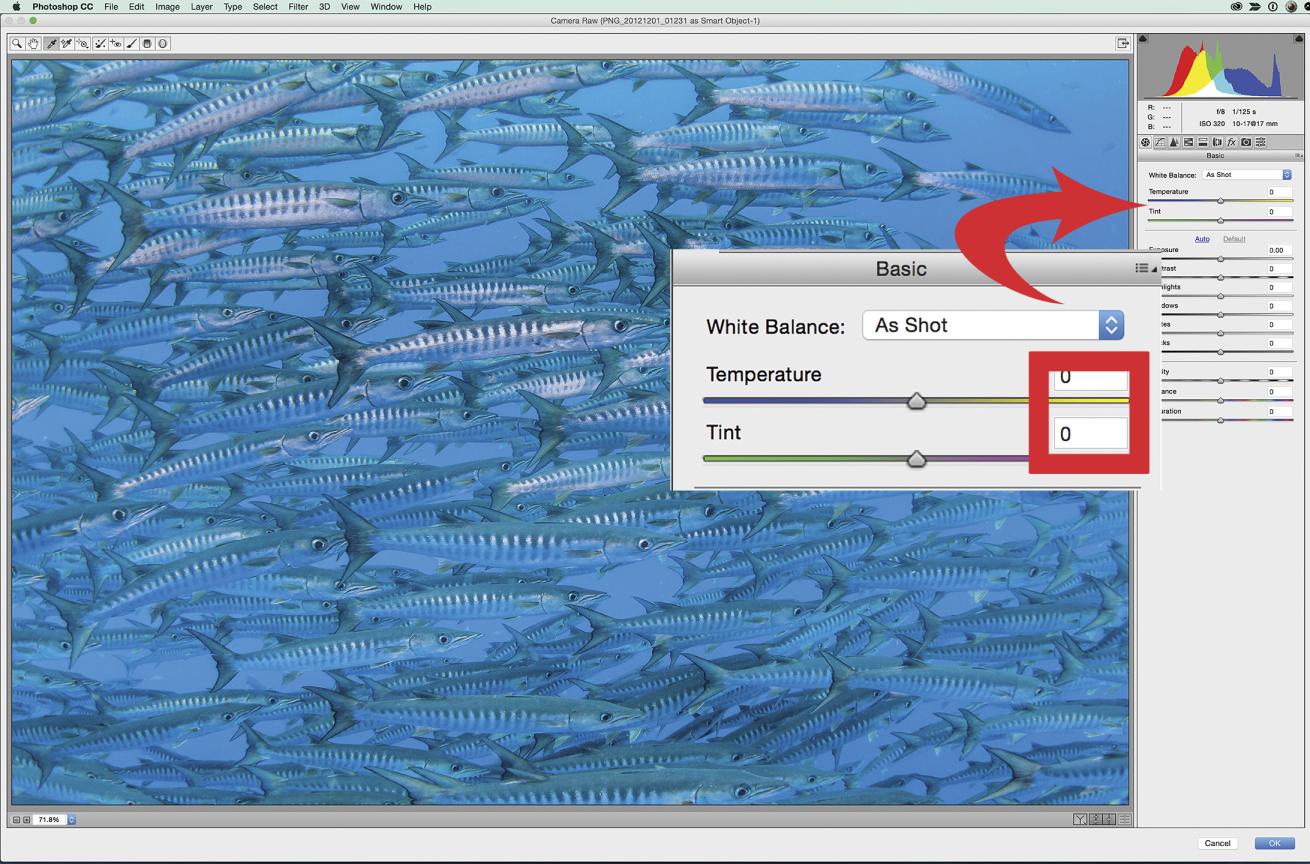The image size is (1310, 864).
Task: Open the White Balance dropdown in side panel
Action: point(1247,175)
